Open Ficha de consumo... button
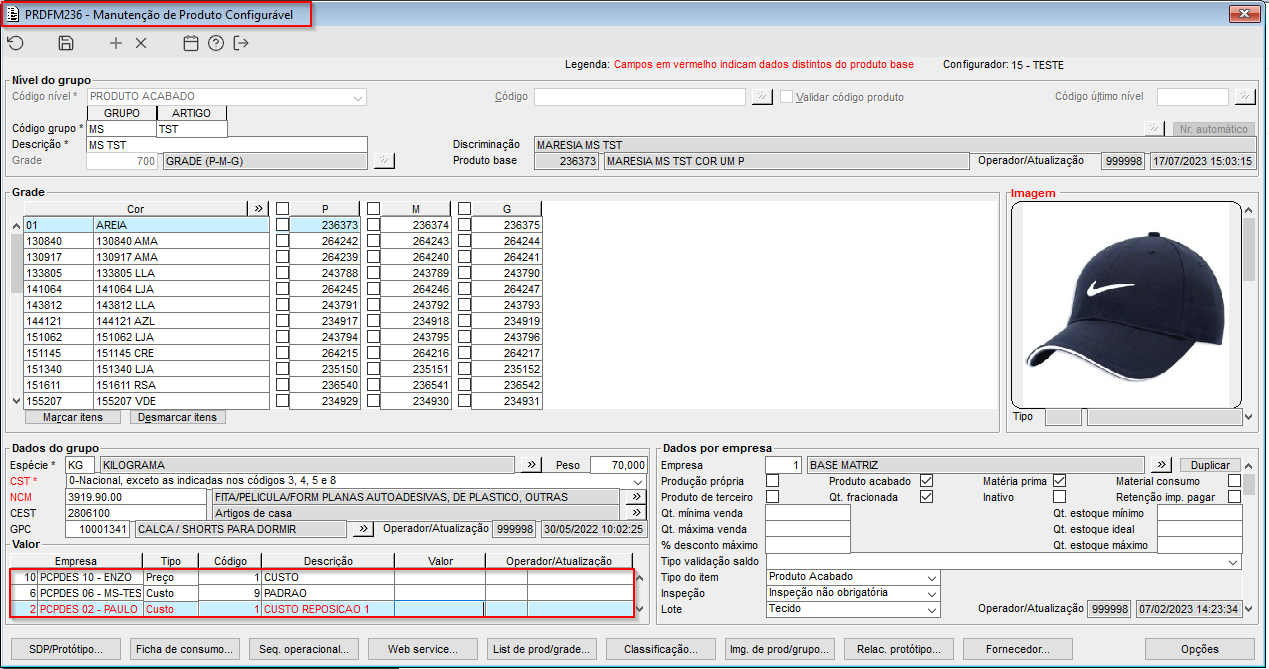This screenshot has width=1269, height=669. click(185, 649)
